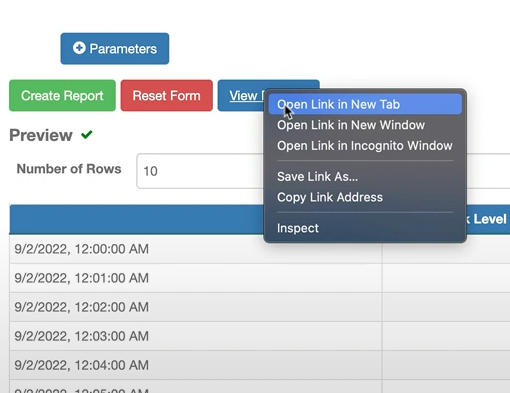Click the Number of Rows label

coord(69,169)
